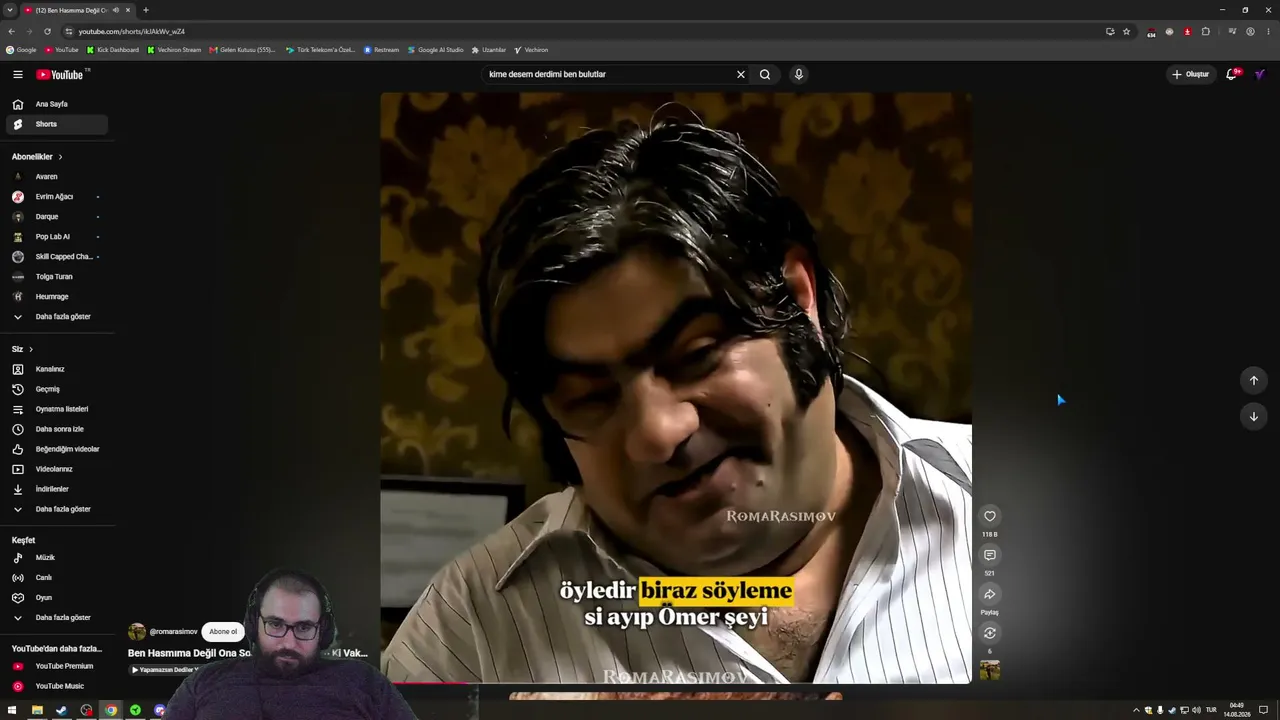1280x720 pixels.
Task: Open the Darque subscription channel
Action: [57, 217]
